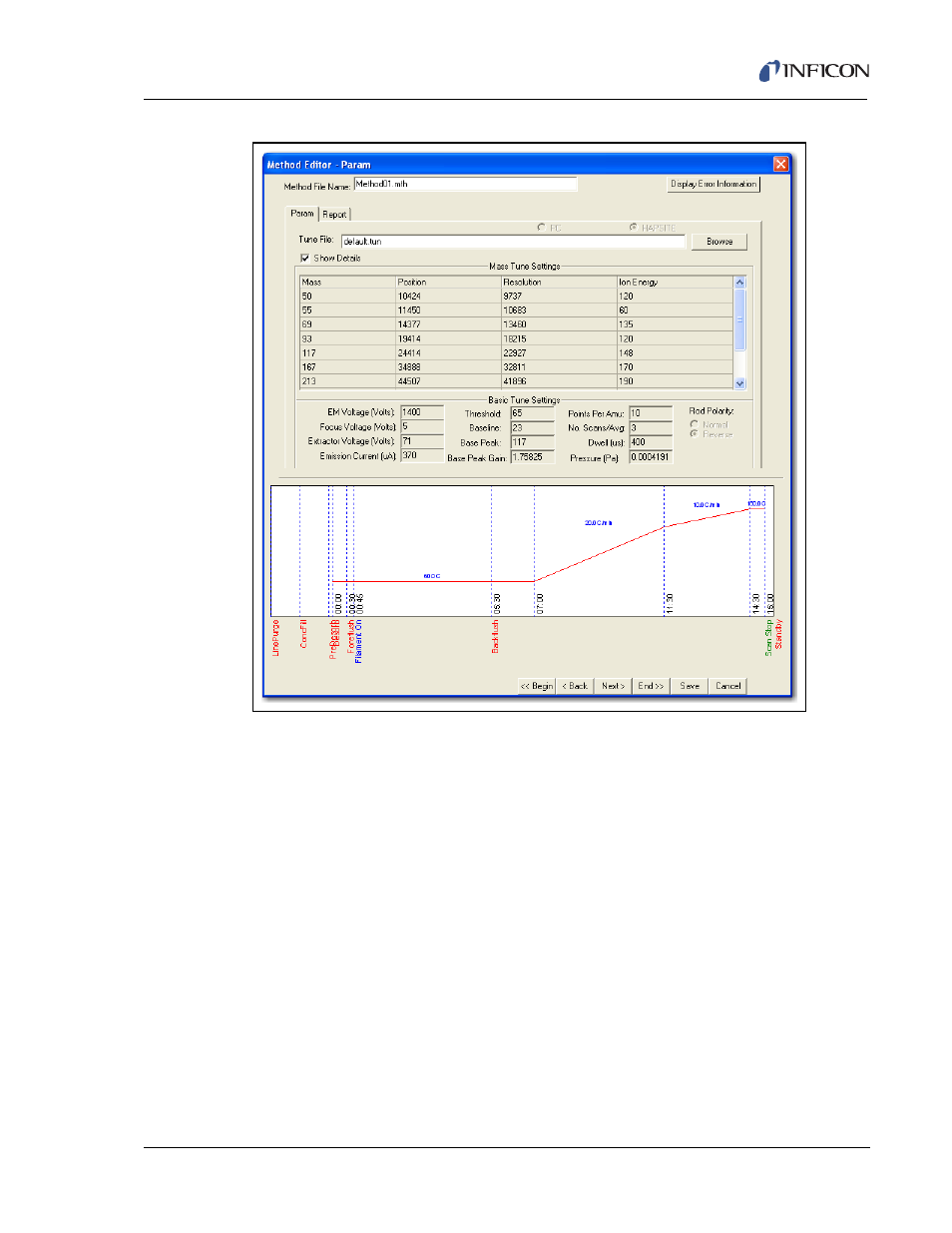This screenshot has height=1233, width=952.
Task: Click the Mass column header
Action: pos(347,282)
